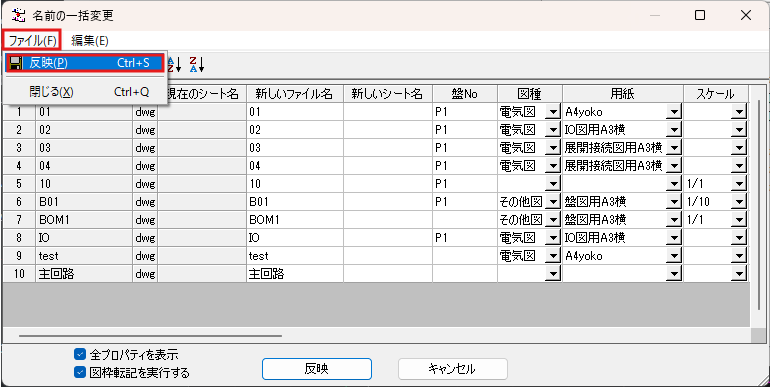
Task: Open 図種 dropdown for row 04
Action: point(553,166)
